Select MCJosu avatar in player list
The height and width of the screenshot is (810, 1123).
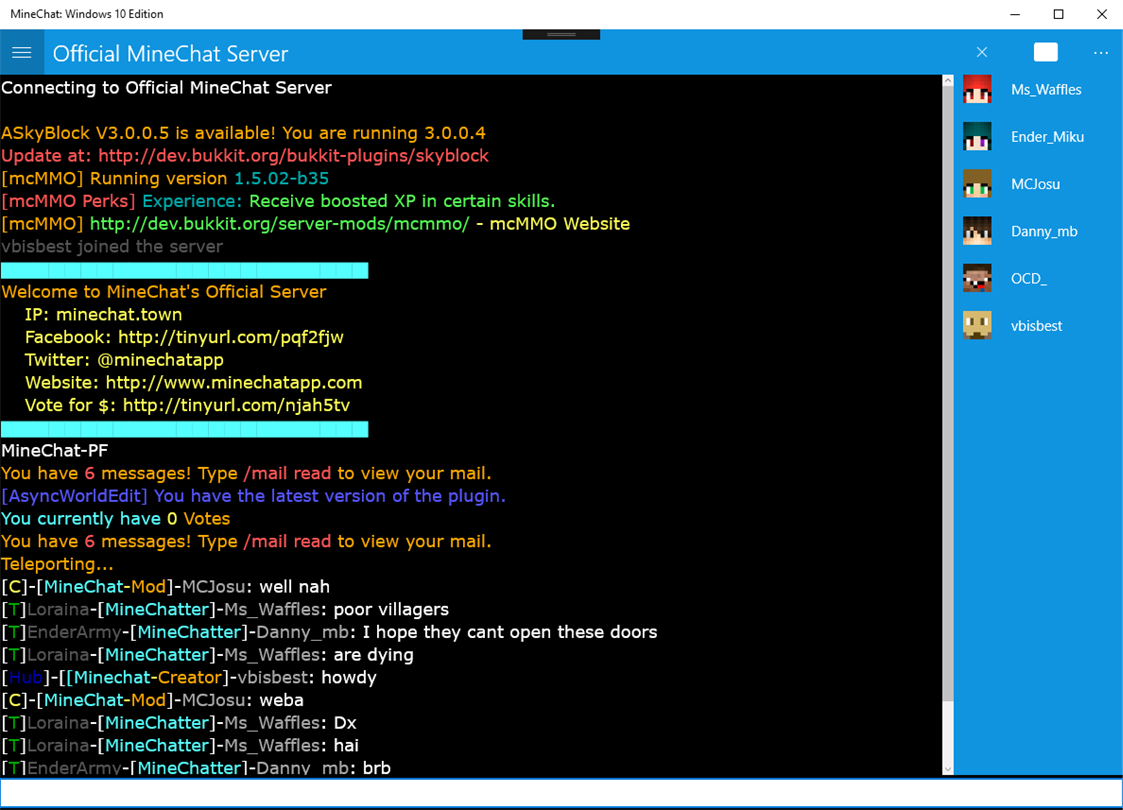tap(977, 184)
